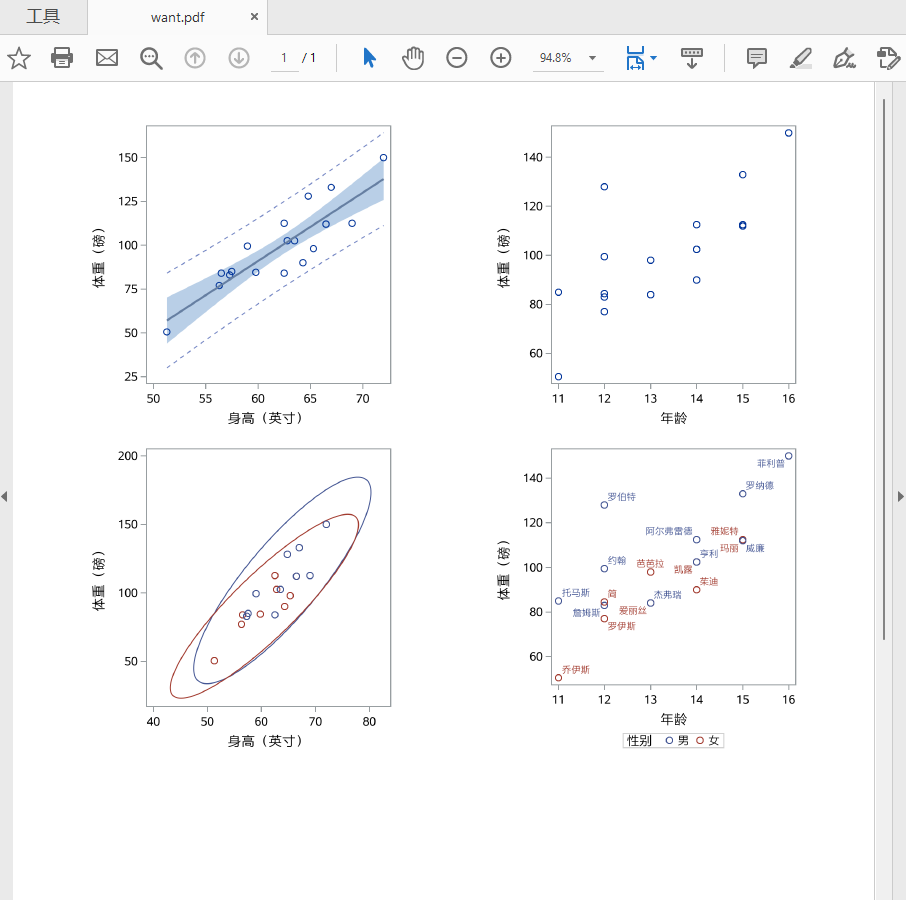This screenshot has width=906, height=900.
Task: Expand the fit page options arrow
Action: (653, 58)
